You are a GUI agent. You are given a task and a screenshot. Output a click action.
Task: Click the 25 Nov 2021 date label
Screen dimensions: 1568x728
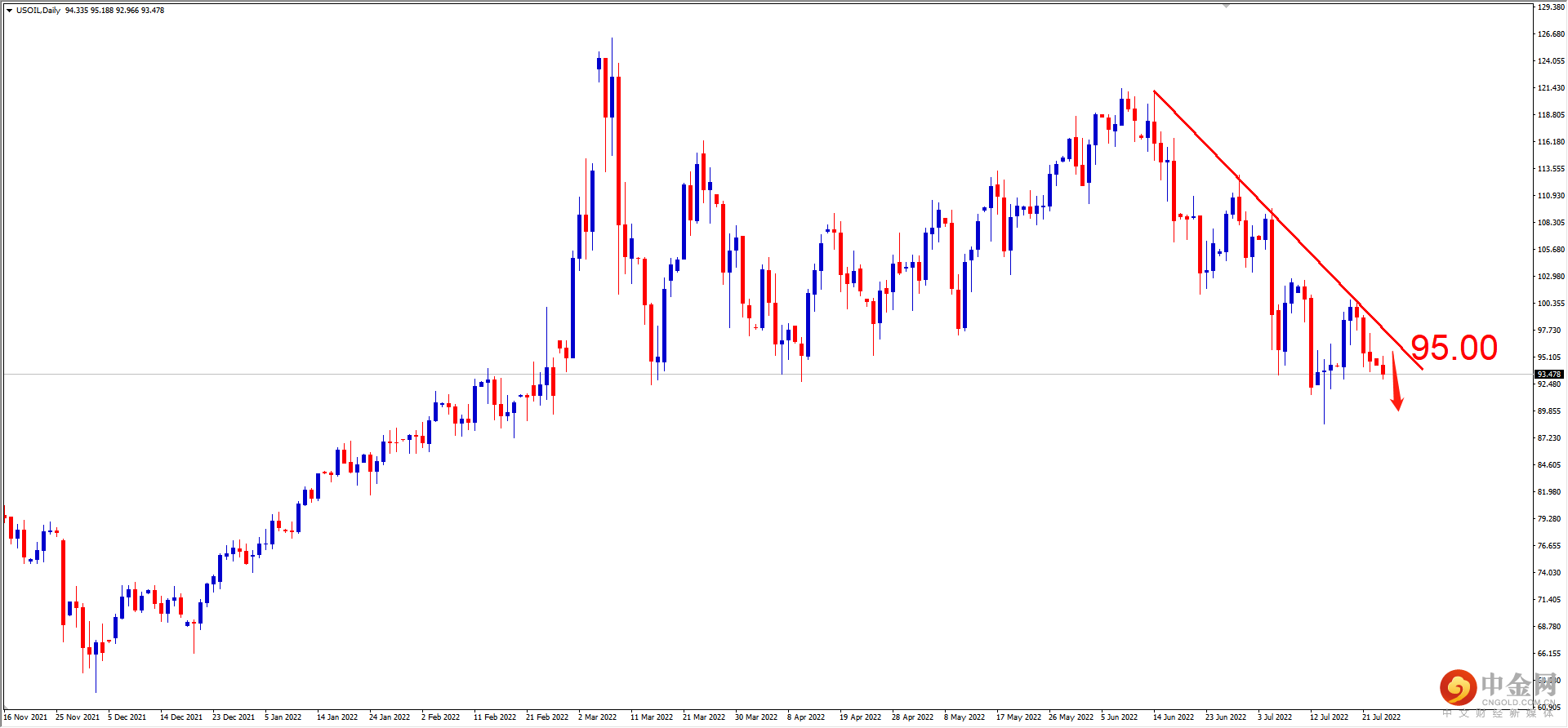point(78,717)
